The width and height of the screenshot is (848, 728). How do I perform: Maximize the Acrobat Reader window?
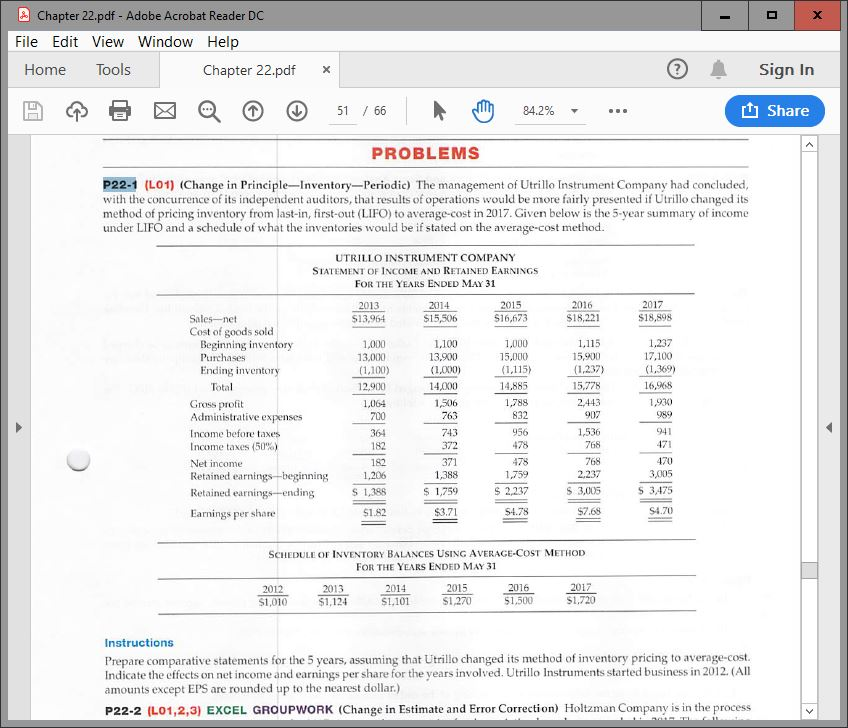pos(772,16)
